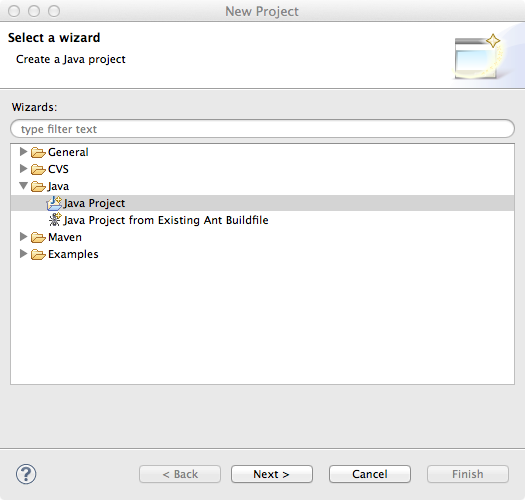Click the Java folder icon

click(38, 187)
